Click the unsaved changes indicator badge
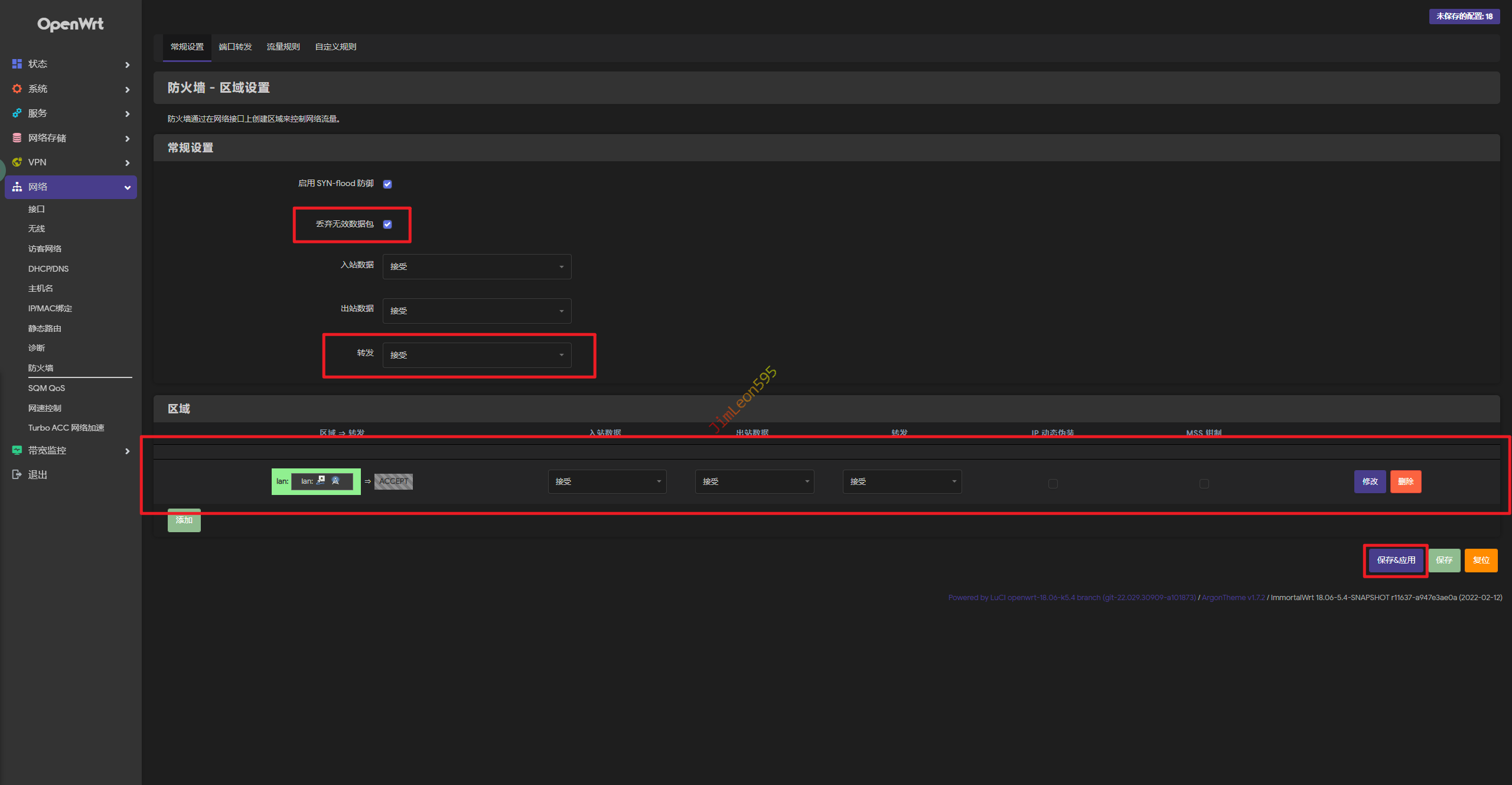The image size is (1512, 785). 1464,17
